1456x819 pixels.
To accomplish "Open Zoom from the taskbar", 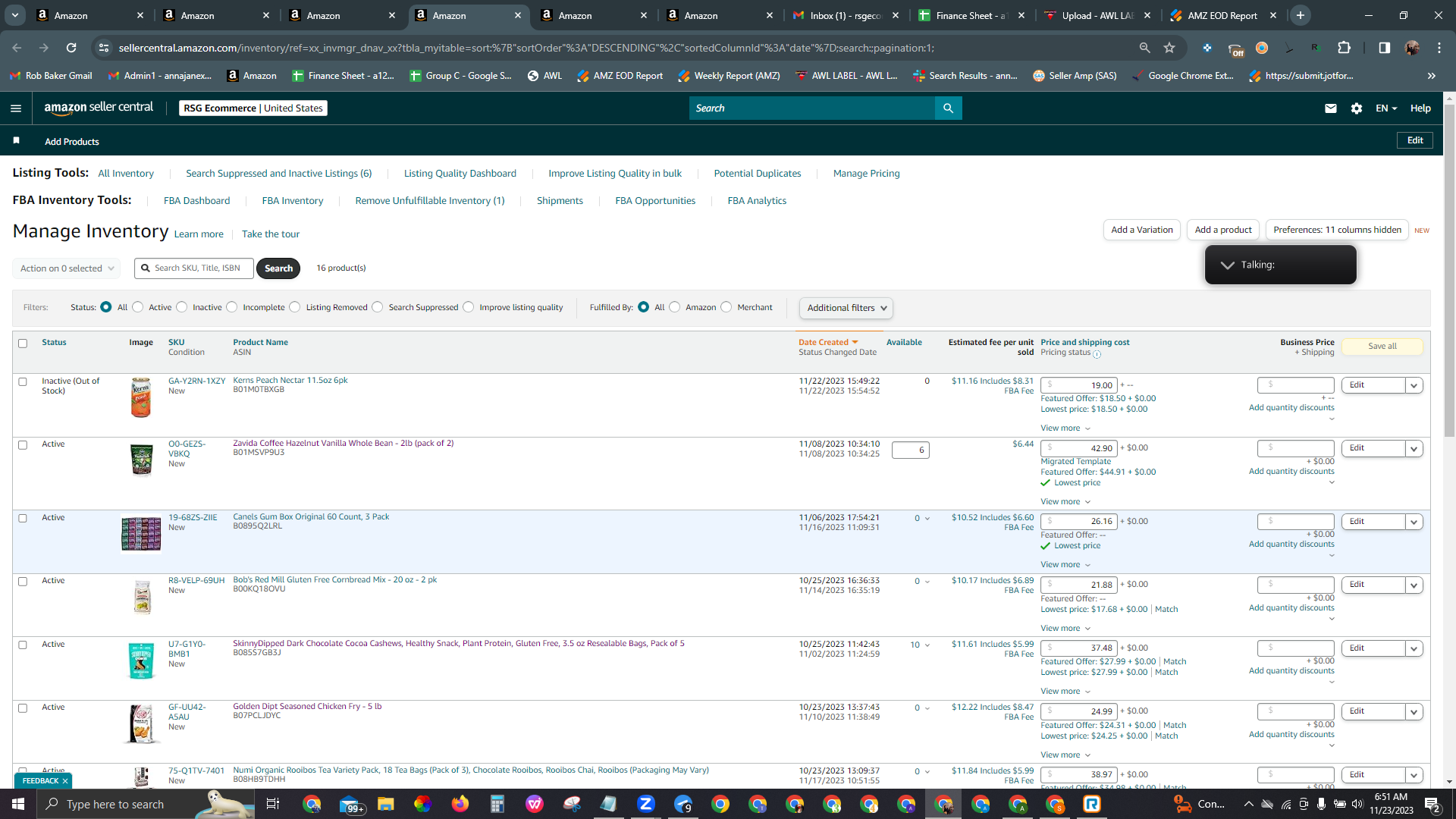I will click(646, 804).
